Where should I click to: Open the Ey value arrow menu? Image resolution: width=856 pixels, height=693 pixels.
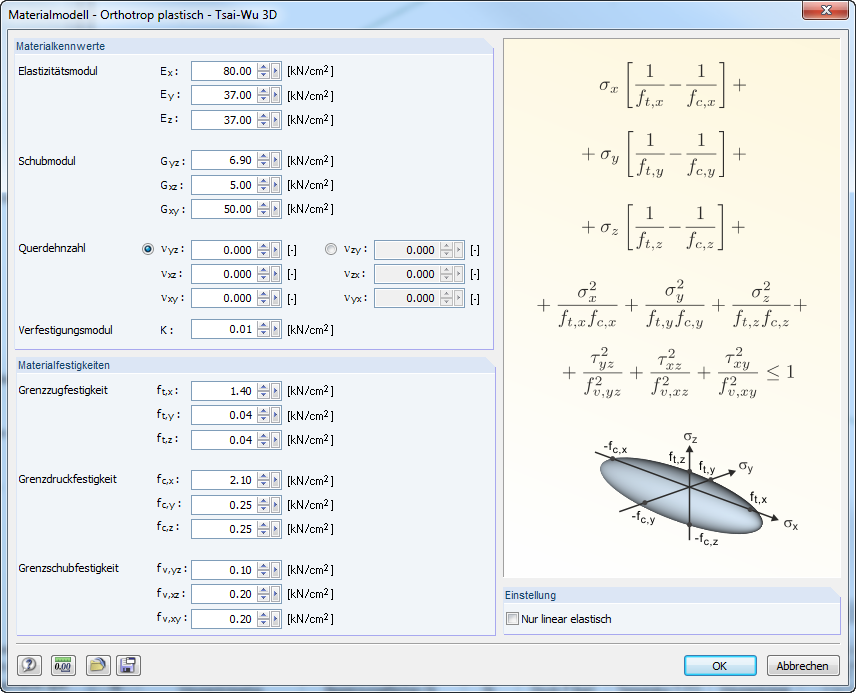coord(276,95)
